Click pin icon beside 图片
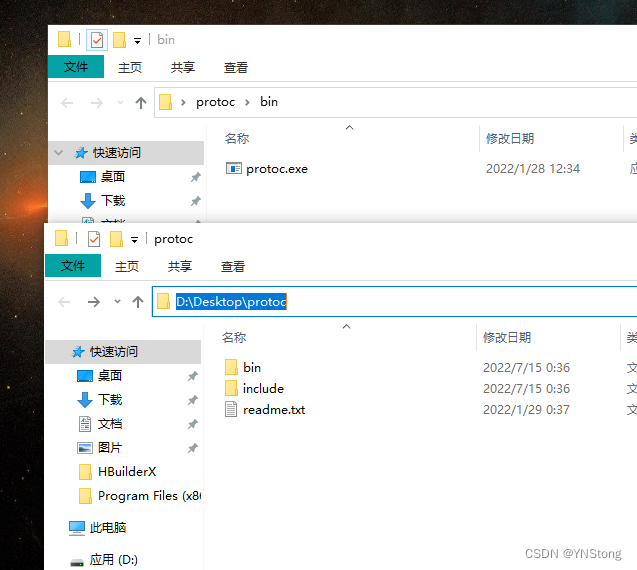Viewport: 637px width, 570px height. (x=193, y=448)
